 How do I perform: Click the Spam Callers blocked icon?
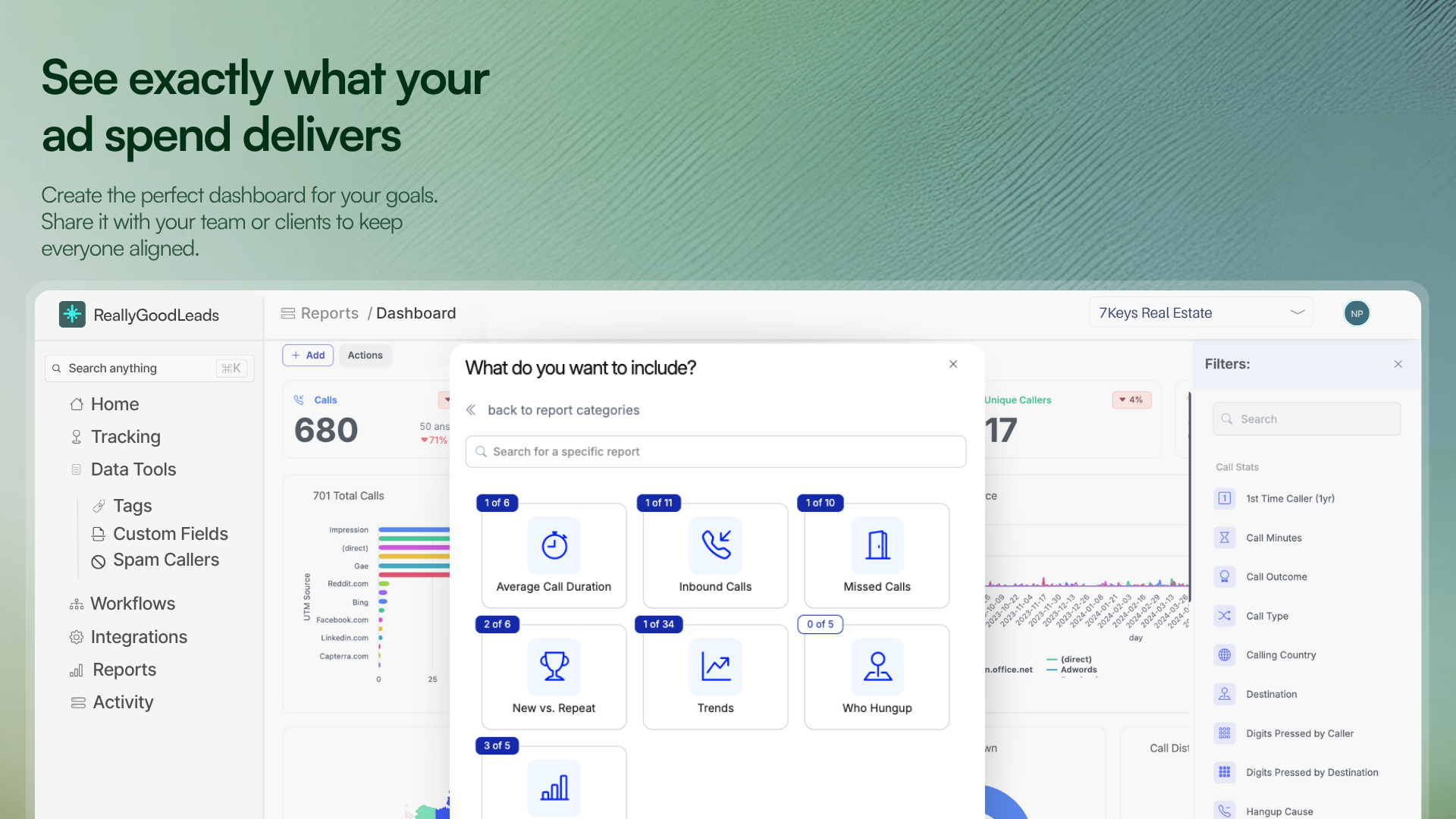99,561
